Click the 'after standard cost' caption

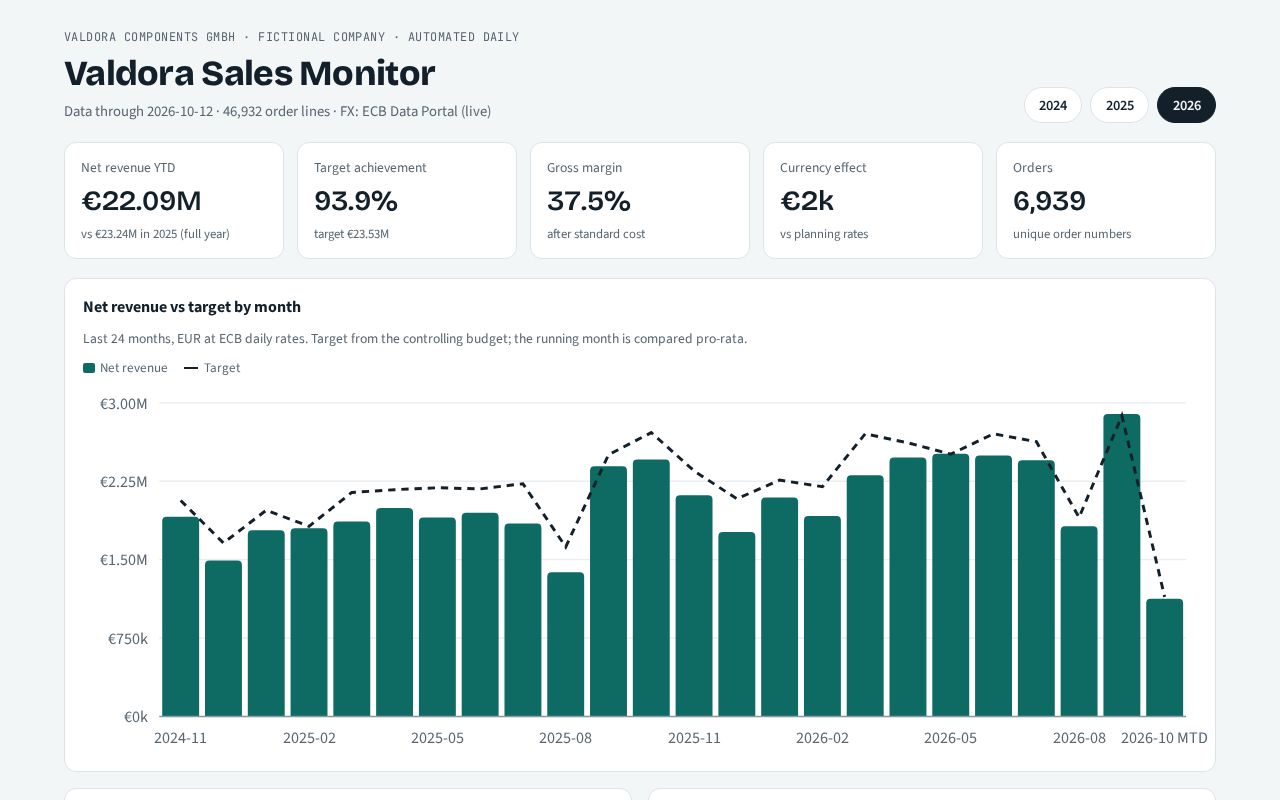(x=596, y=234)
